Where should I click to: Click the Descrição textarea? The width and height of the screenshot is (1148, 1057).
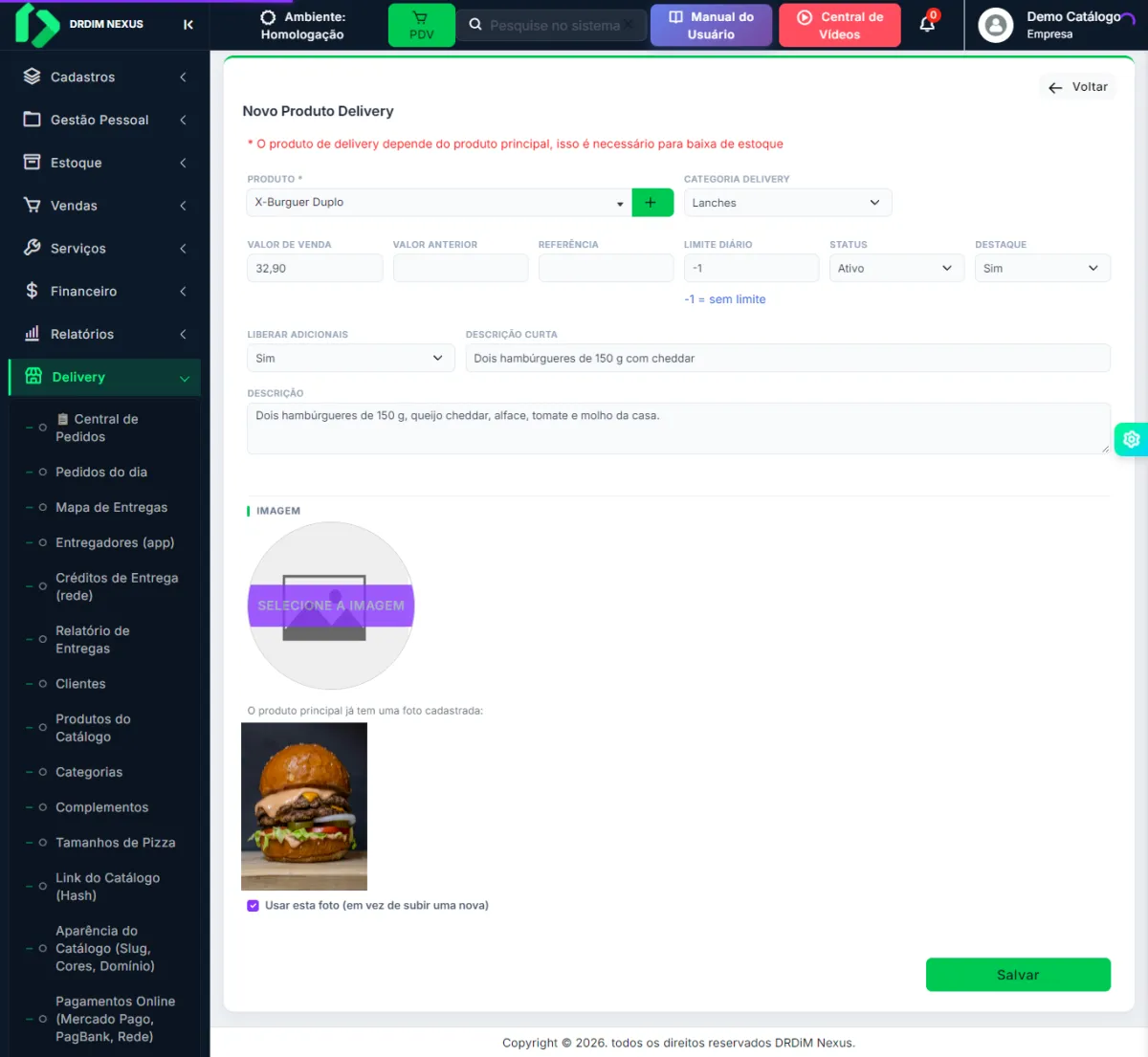click(x=678, y=429)
